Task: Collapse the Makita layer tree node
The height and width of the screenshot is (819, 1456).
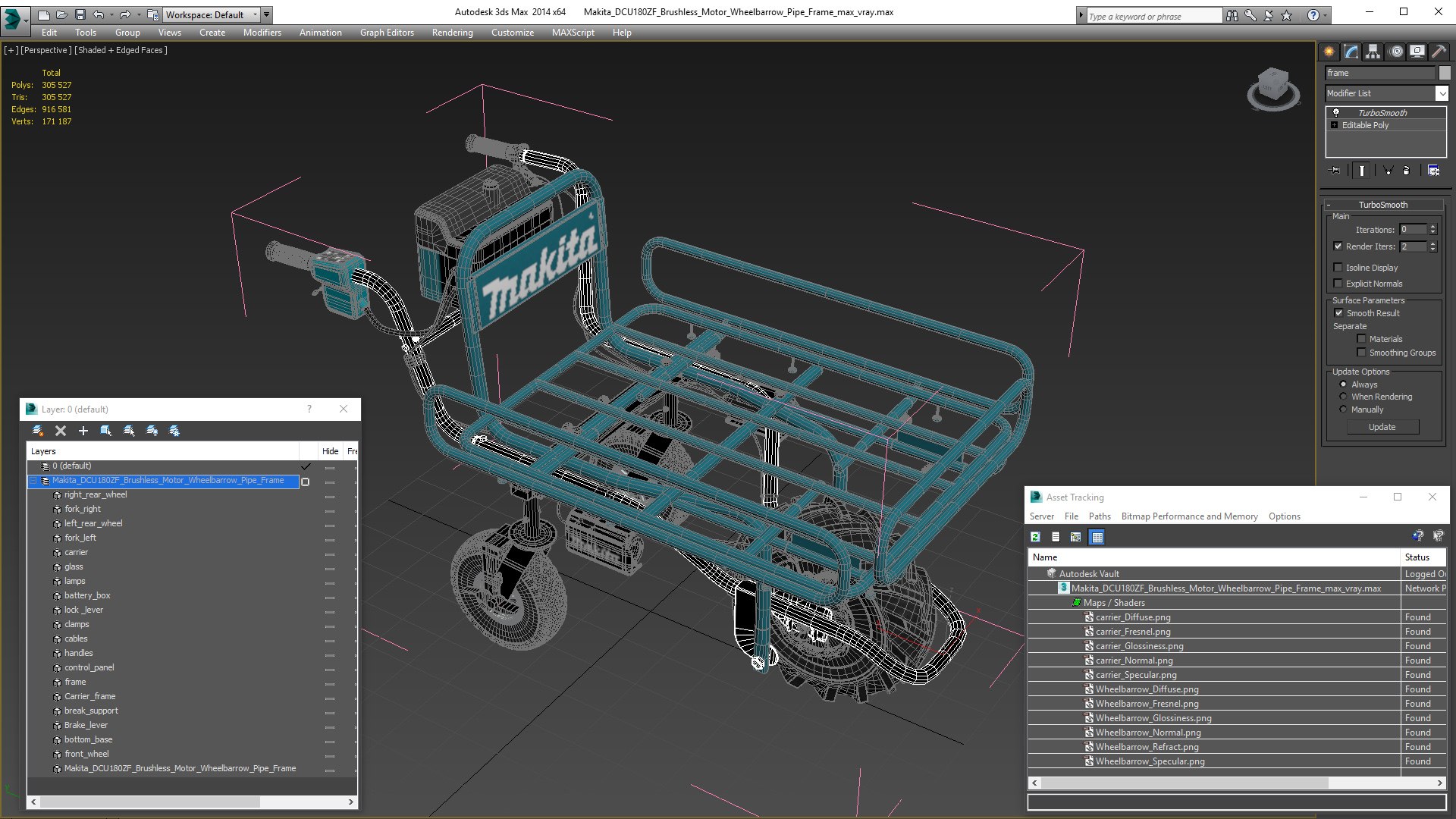Action: [33, 481]
